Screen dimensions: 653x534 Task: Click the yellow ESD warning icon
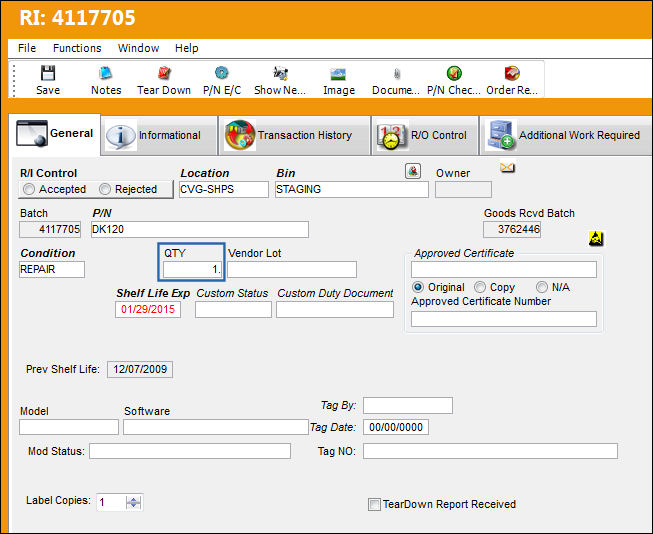596,238
